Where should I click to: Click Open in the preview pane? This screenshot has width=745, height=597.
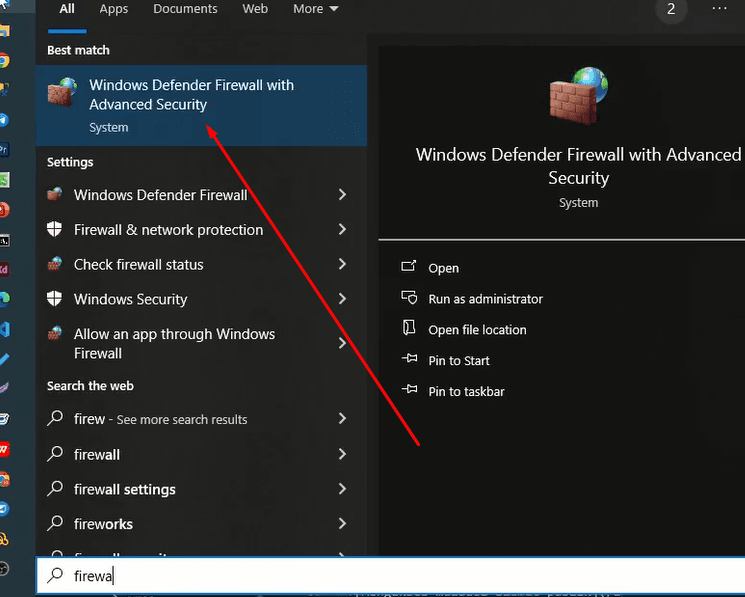[443, 268]
